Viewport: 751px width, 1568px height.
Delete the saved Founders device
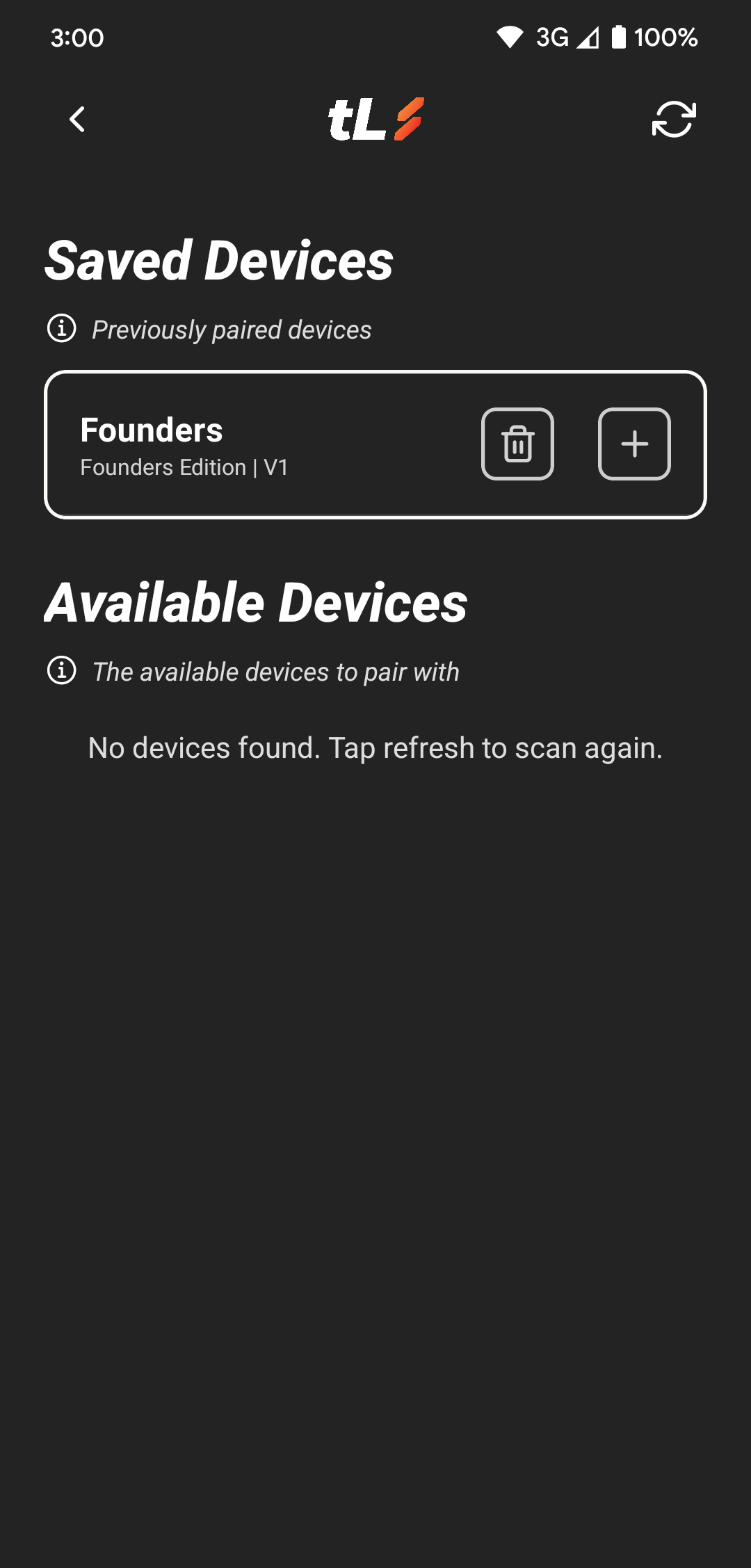pos(517,444)
